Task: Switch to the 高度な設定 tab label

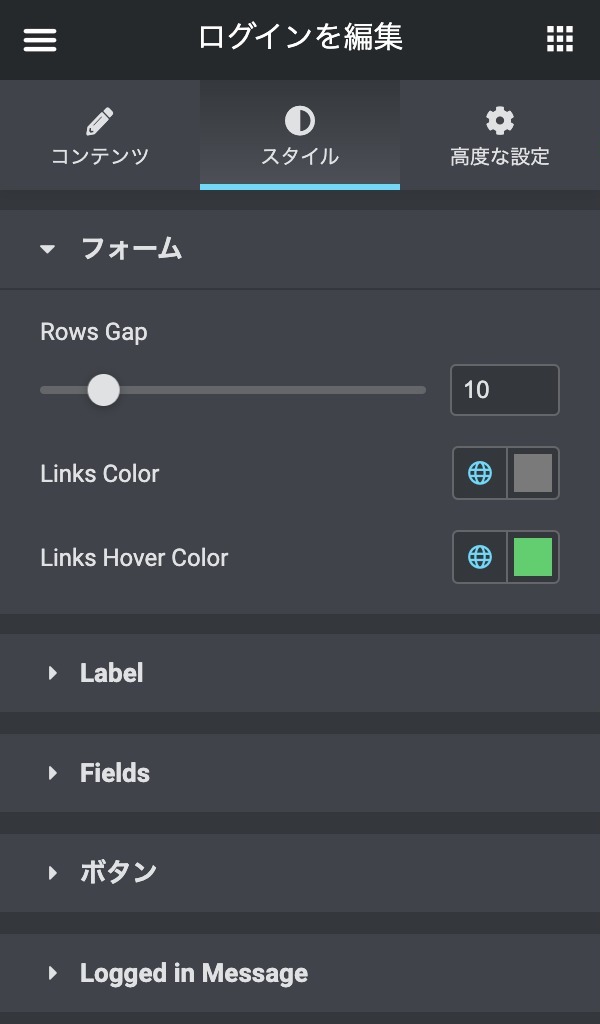Action: (x=500, y=157)
